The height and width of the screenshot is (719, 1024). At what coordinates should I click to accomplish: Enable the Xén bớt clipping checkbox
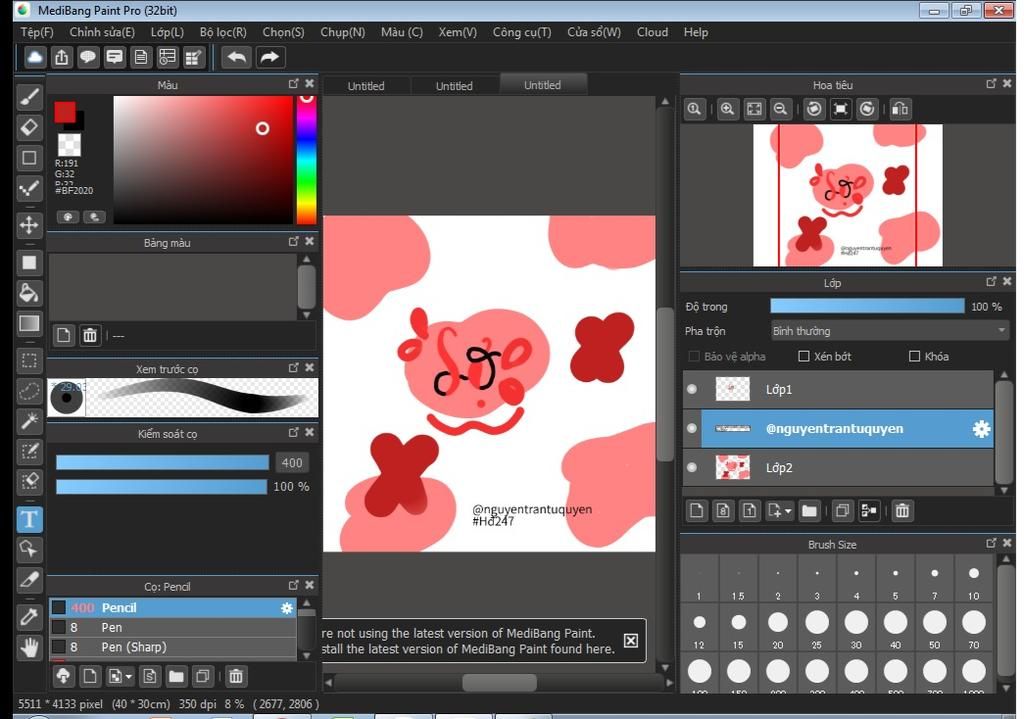(x=804, y=357)
